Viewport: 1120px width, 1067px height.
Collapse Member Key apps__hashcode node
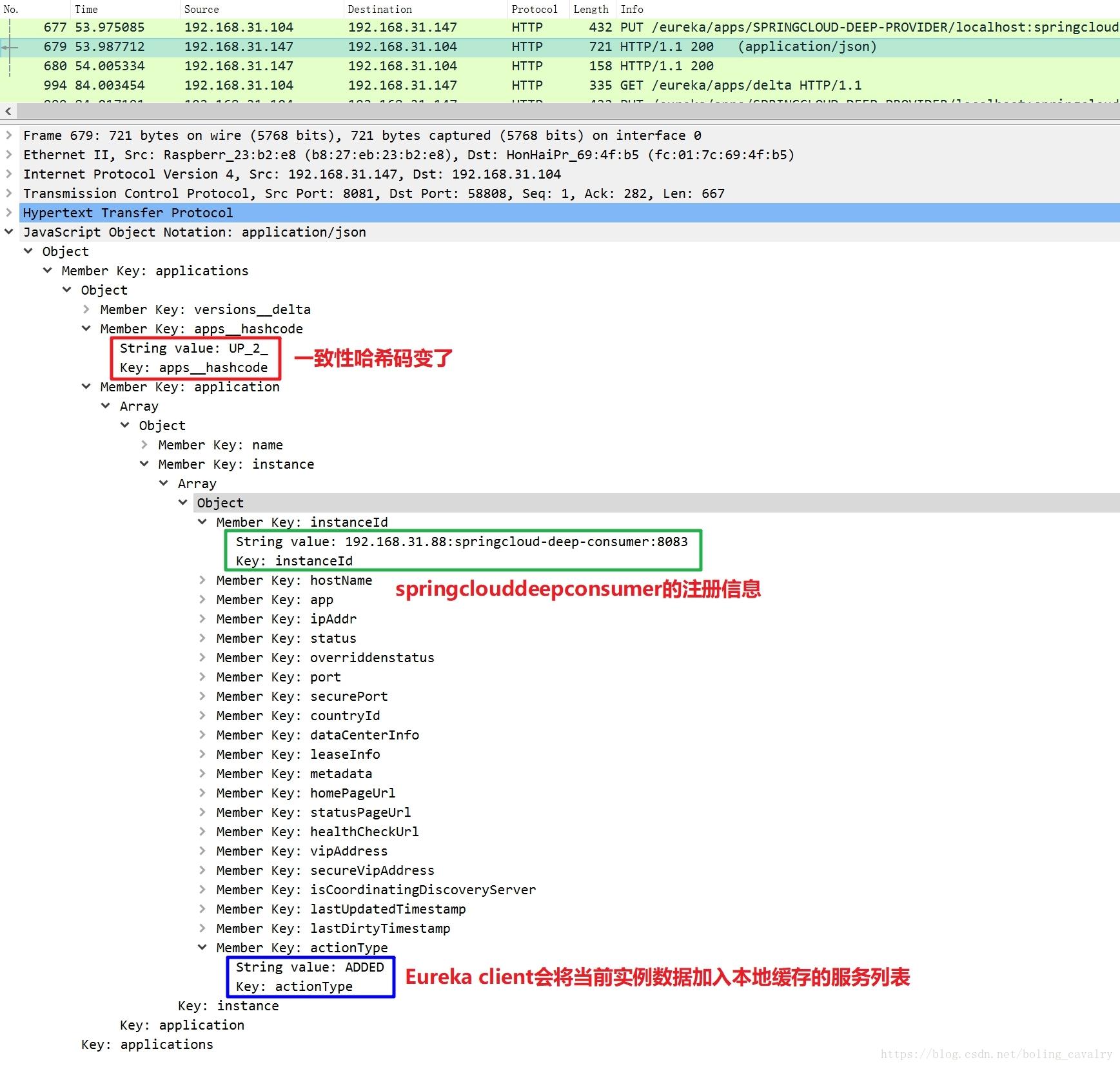pyautogui.click(x=86, y=329)
